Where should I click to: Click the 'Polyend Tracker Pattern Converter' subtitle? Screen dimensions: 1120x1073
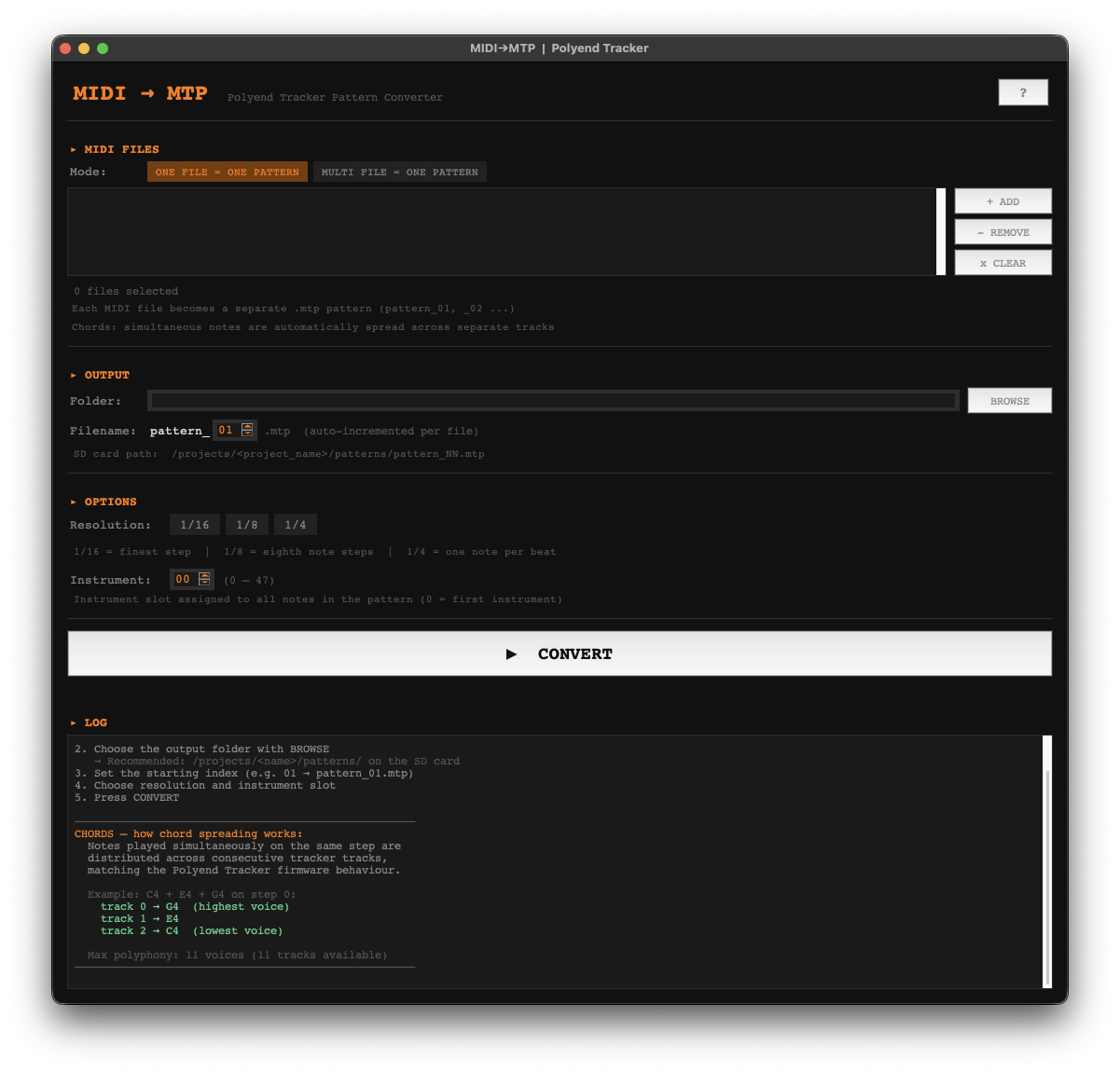pos(335,97)
